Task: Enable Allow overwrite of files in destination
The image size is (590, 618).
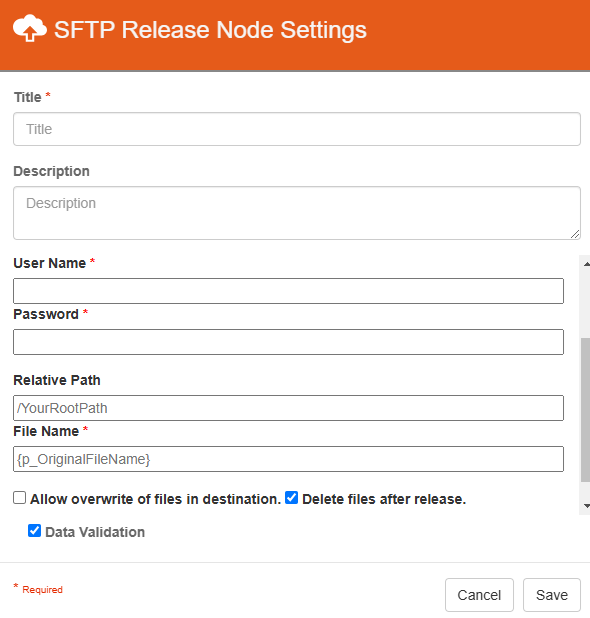Action: coord(20,498)
